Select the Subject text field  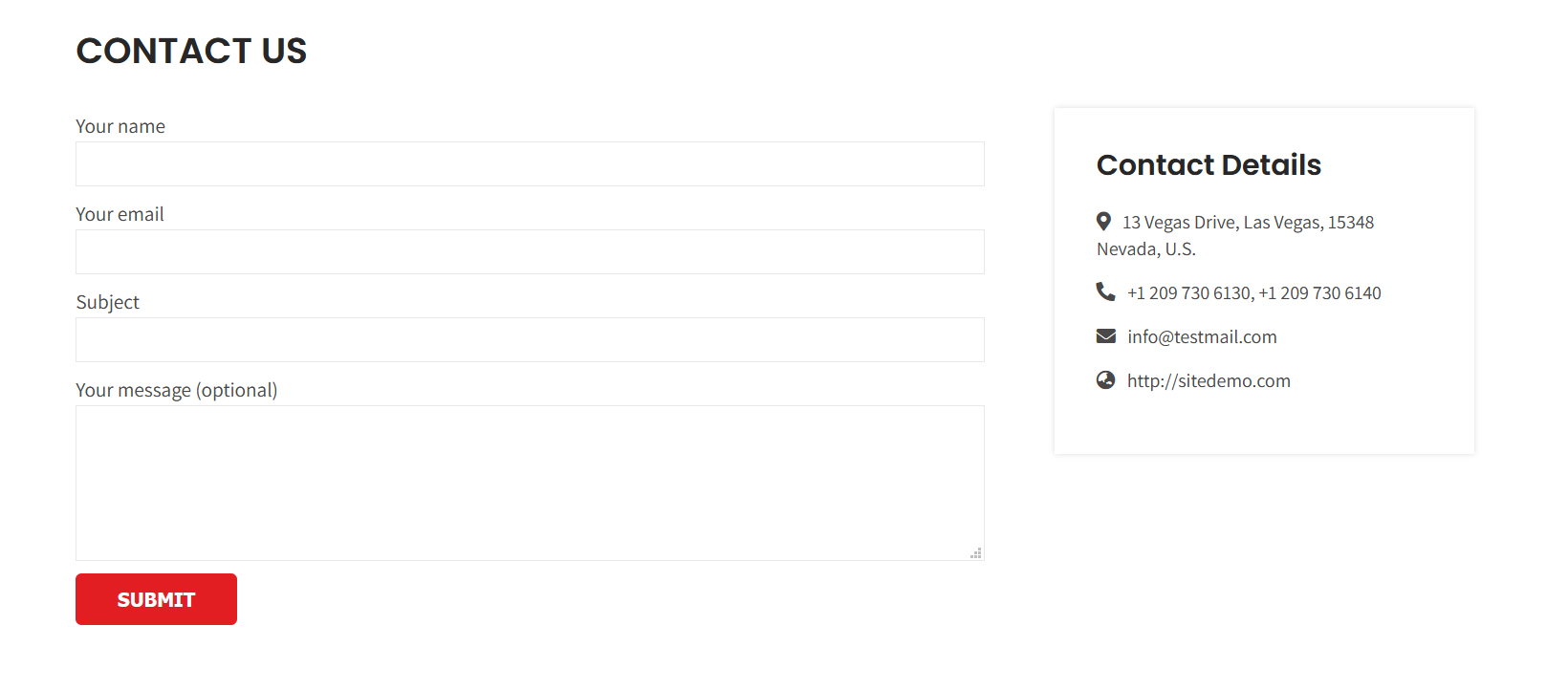coord(530,339)
